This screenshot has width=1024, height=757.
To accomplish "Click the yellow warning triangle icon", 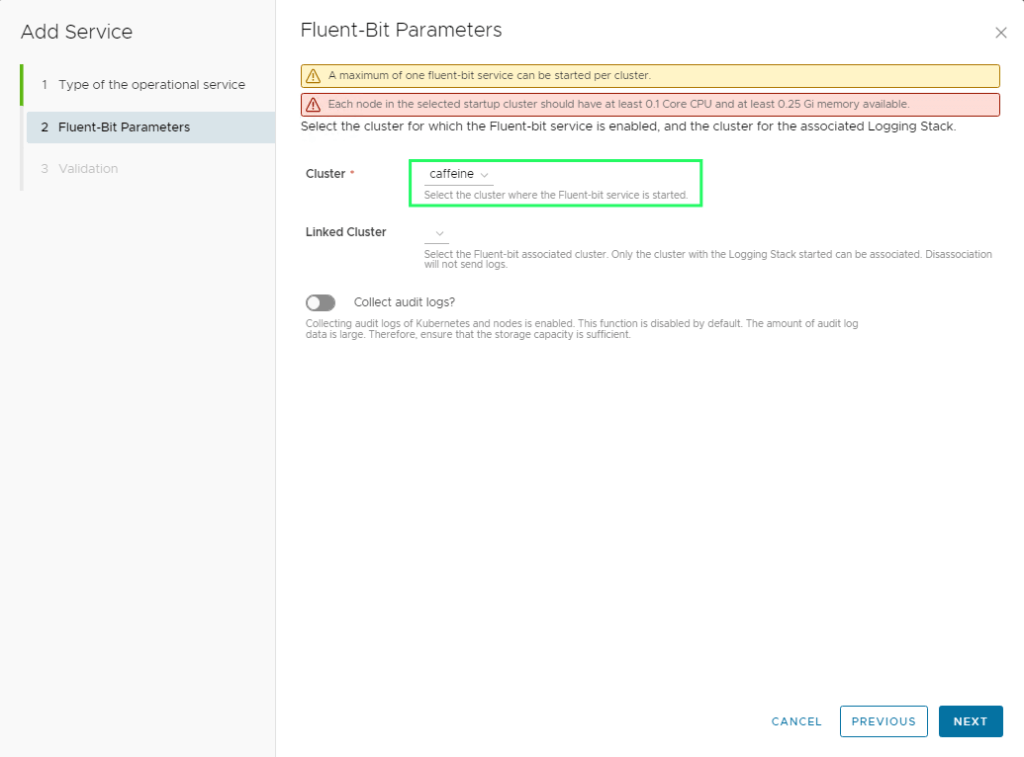I will pyautogui.click(x=313, y=76).
